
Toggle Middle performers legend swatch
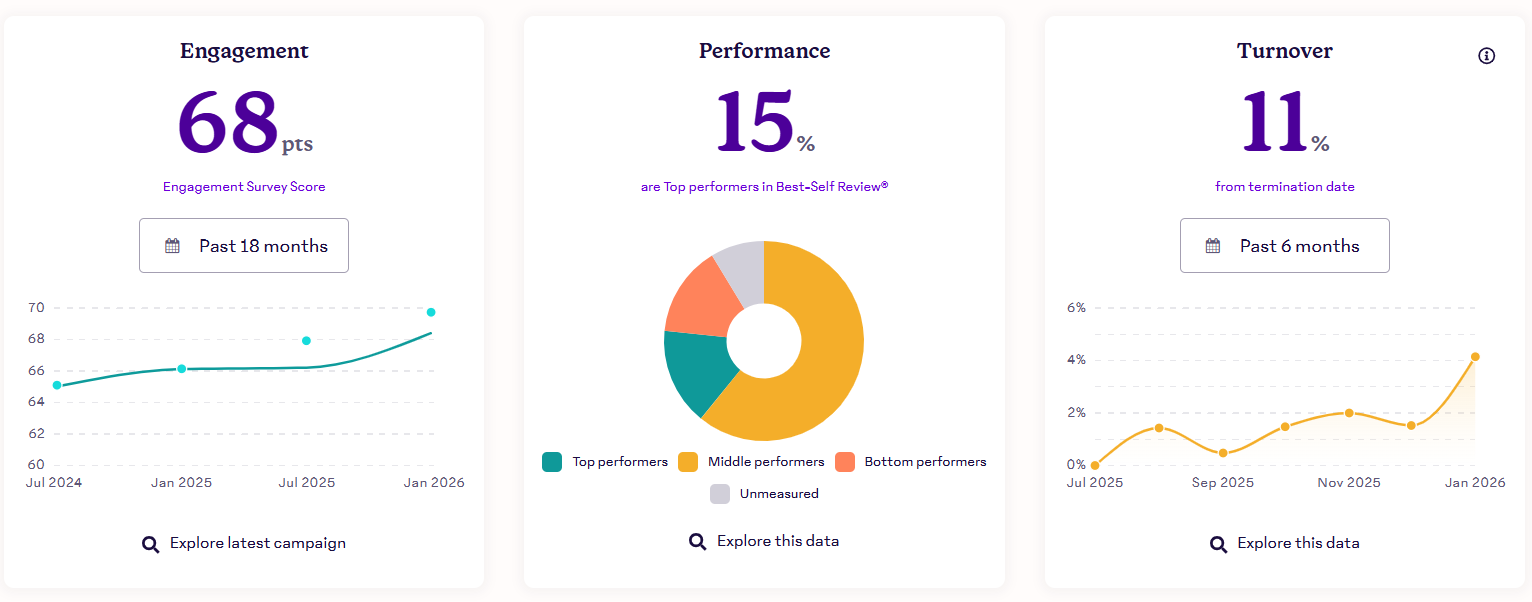pos(688,462)
